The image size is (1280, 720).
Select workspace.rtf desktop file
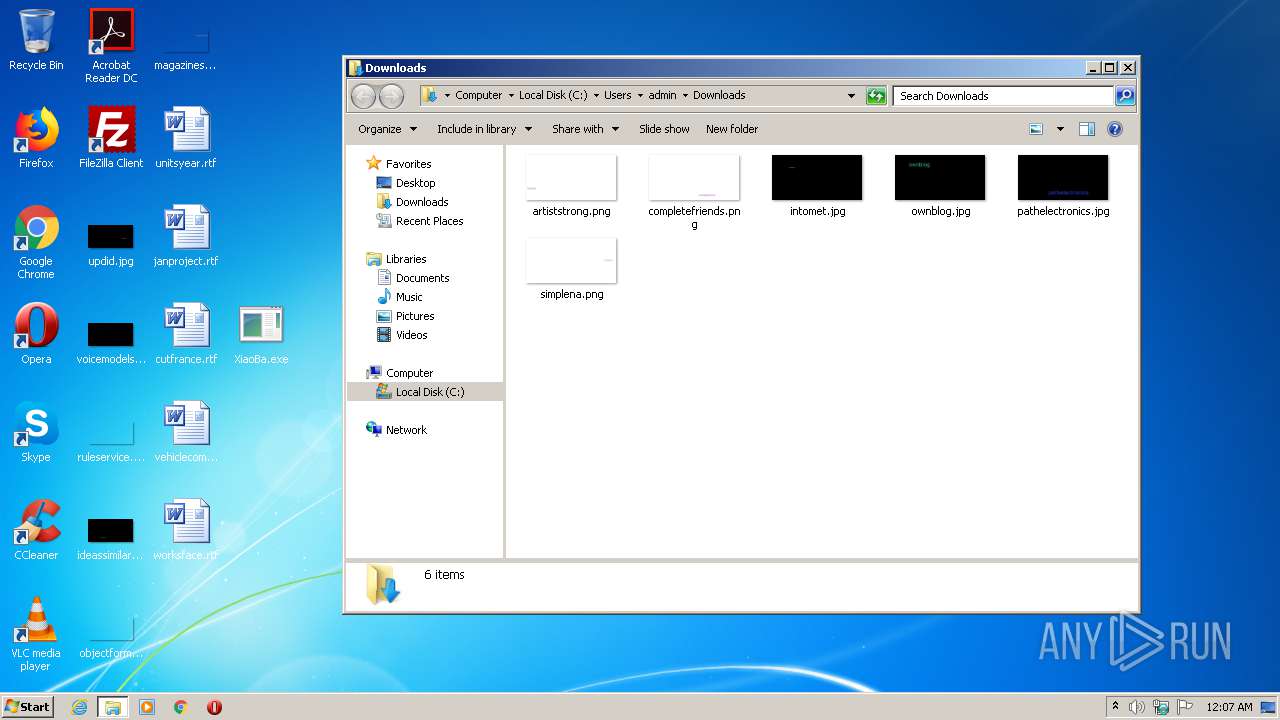[x=186, y=530]
